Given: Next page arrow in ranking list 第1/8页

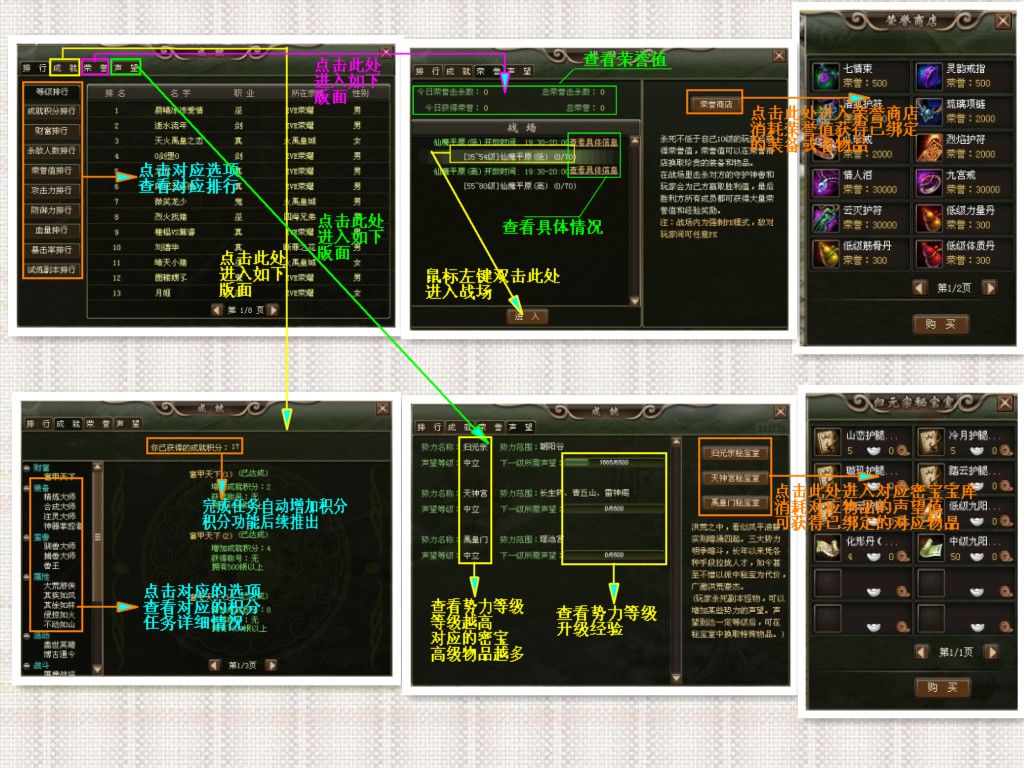Looking at the screenshot, I should (274, 310).
